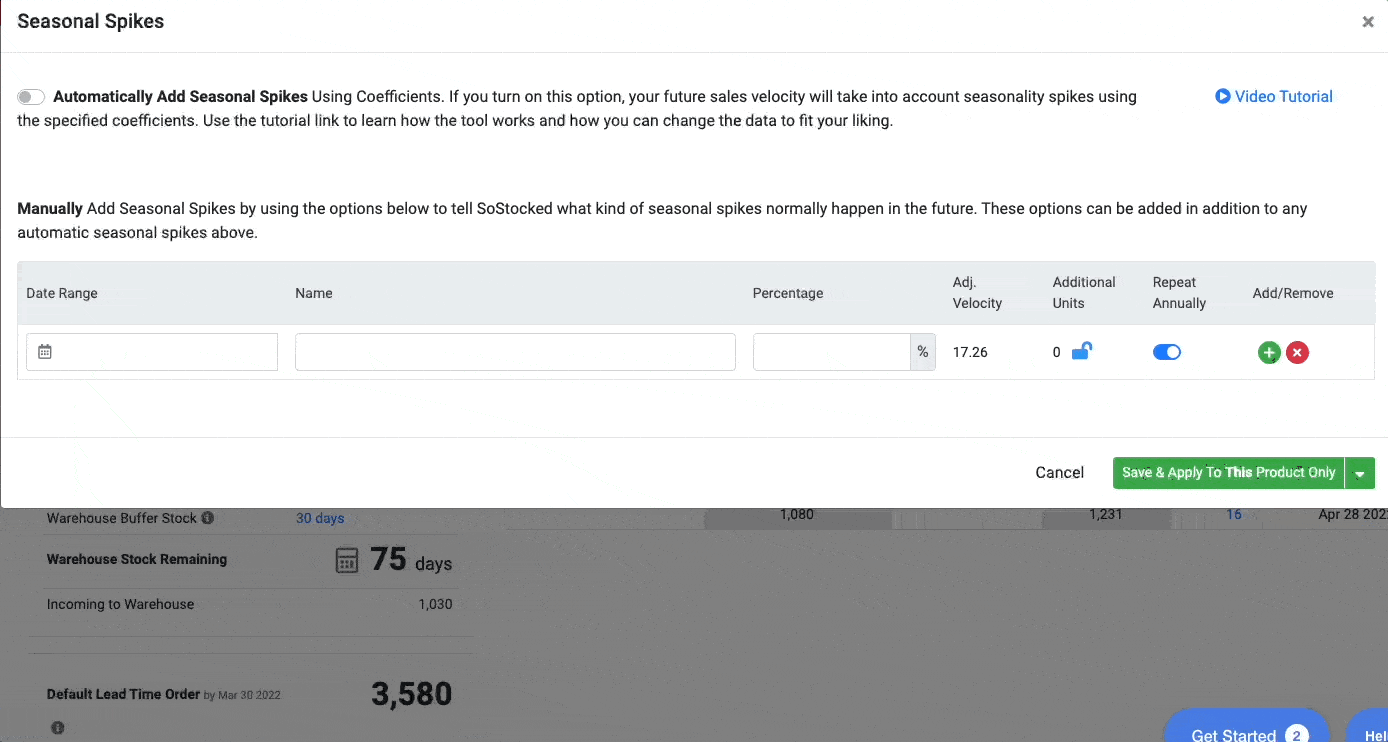
Task: View Default Lead Time Order info
Action: pos(57,728)
